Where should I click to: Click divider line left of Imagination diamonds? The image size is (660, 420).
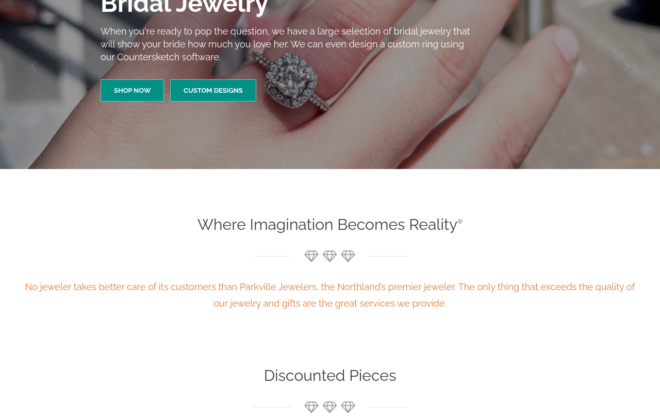tap(272, 256)
